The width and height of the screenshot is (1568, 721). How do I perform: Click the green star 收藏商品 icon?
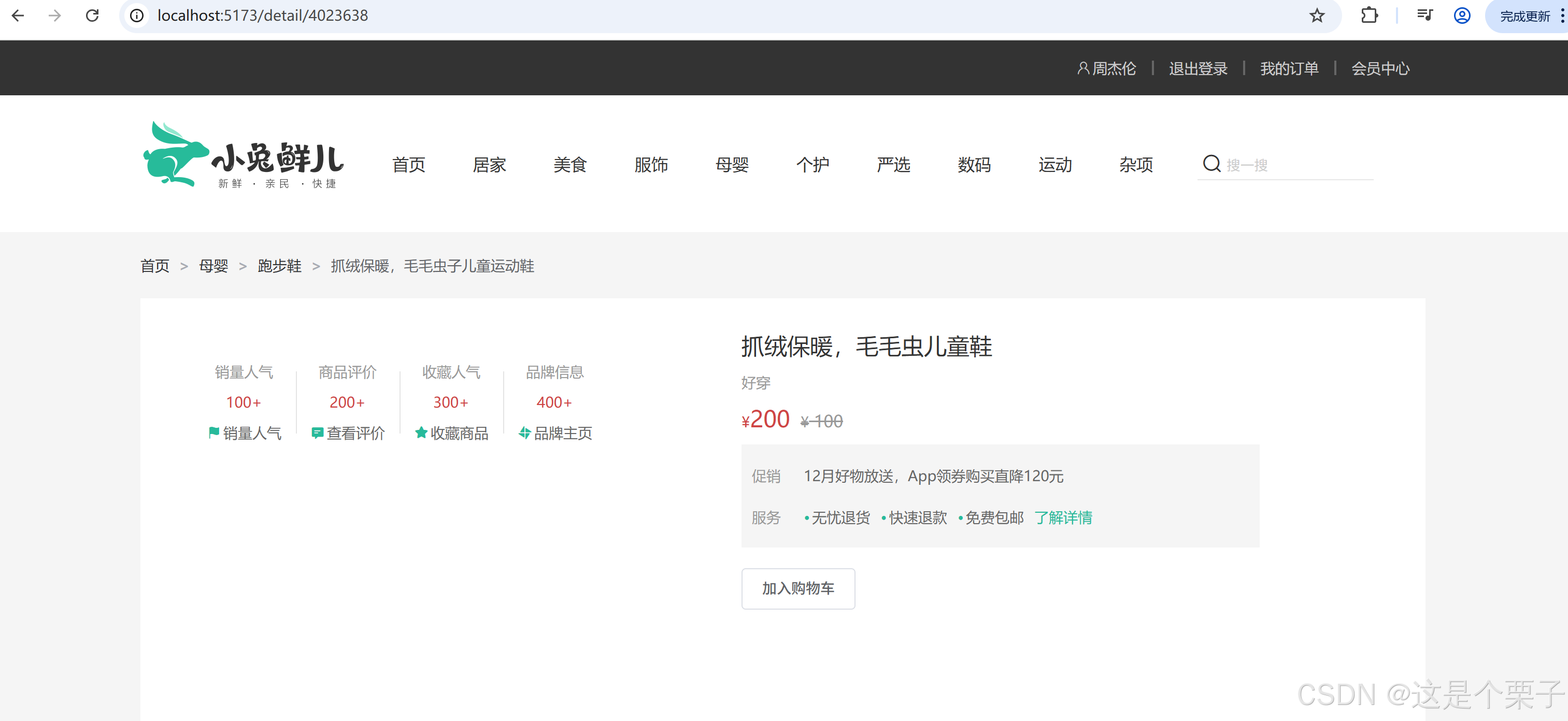click(421, 432)
